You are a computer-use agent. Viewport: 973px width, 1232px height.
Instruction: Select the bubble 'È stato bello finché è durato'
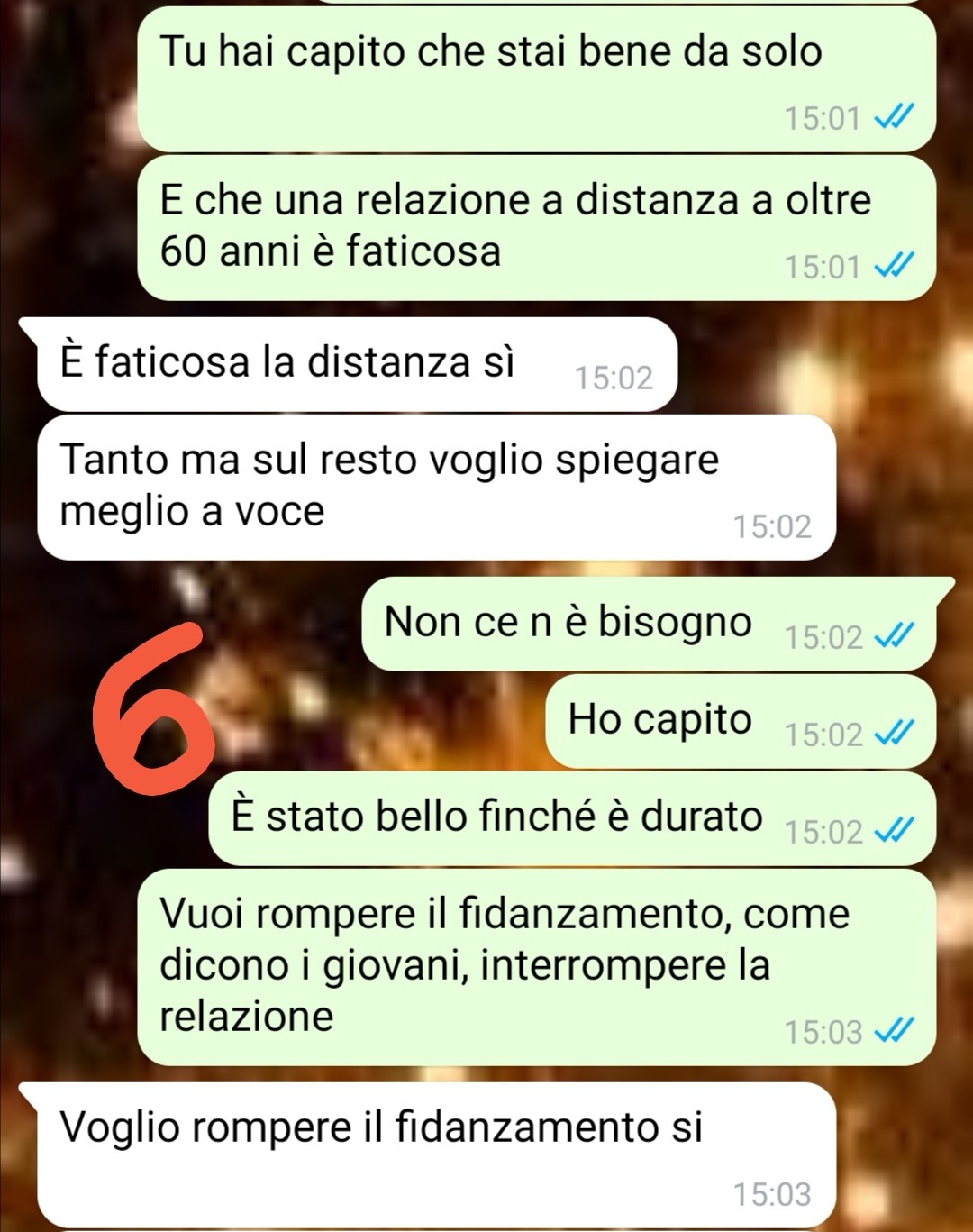click(573, 818)
